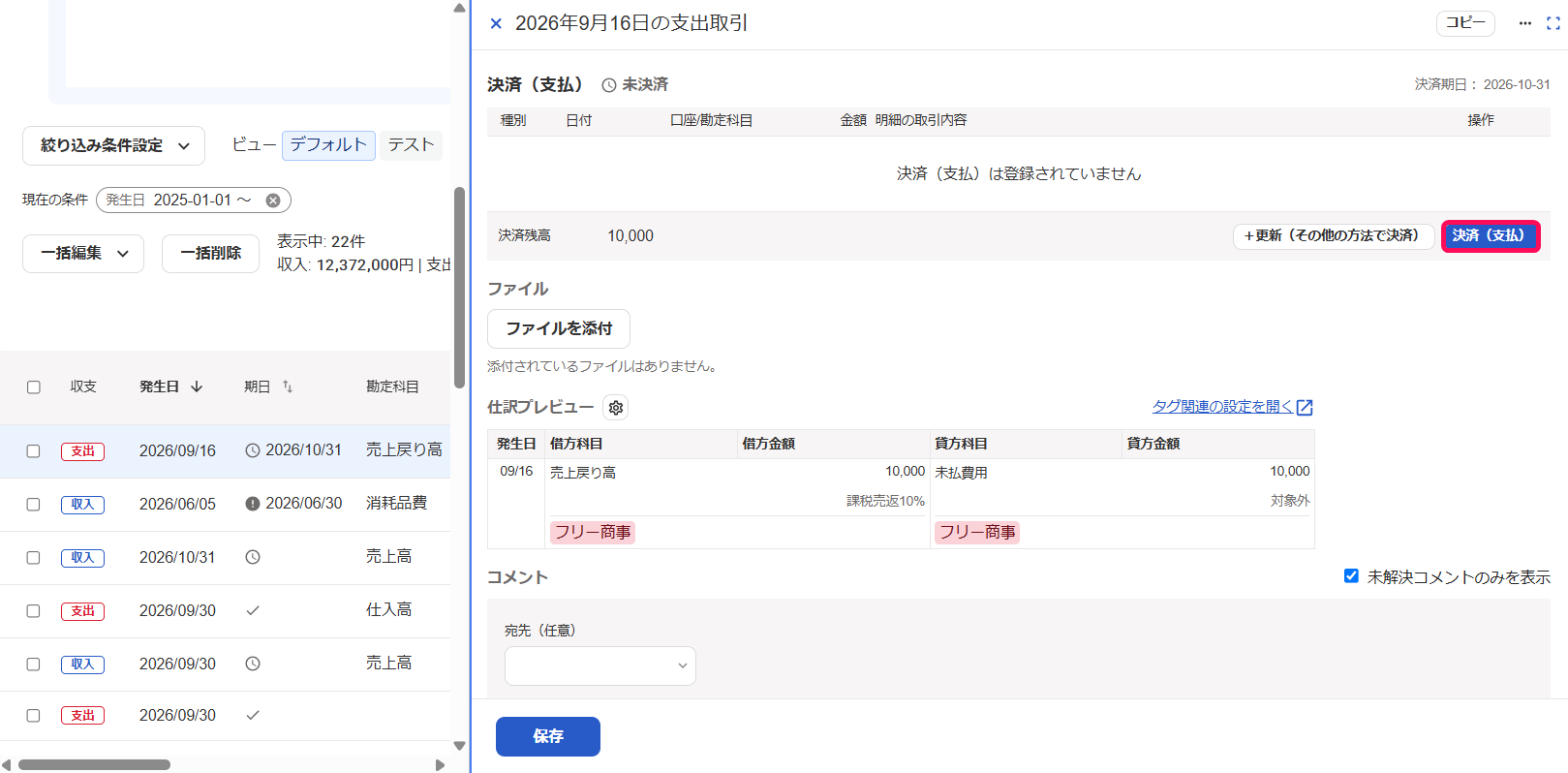This screenshot has width=1568, height=773.
Task: Close the transaction detail panel with X
Action: click(x=496, y=23)
